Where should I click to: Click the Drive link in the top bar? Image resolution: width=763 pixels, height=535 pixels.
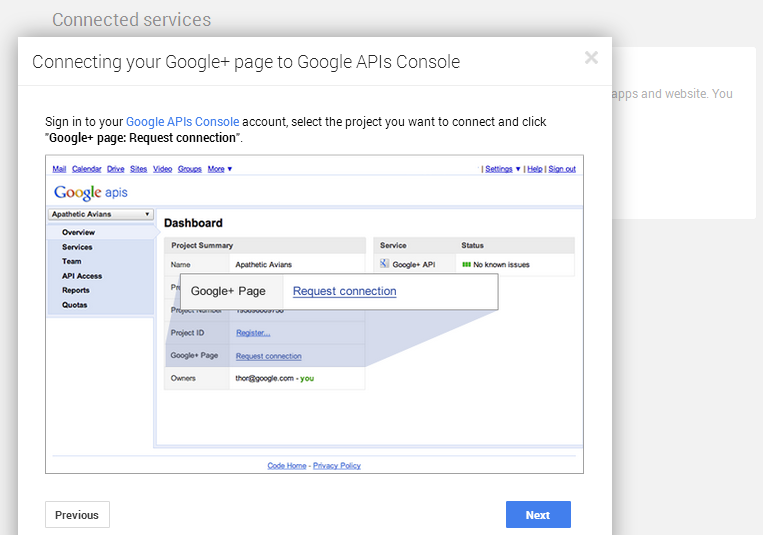click(115, 169)
